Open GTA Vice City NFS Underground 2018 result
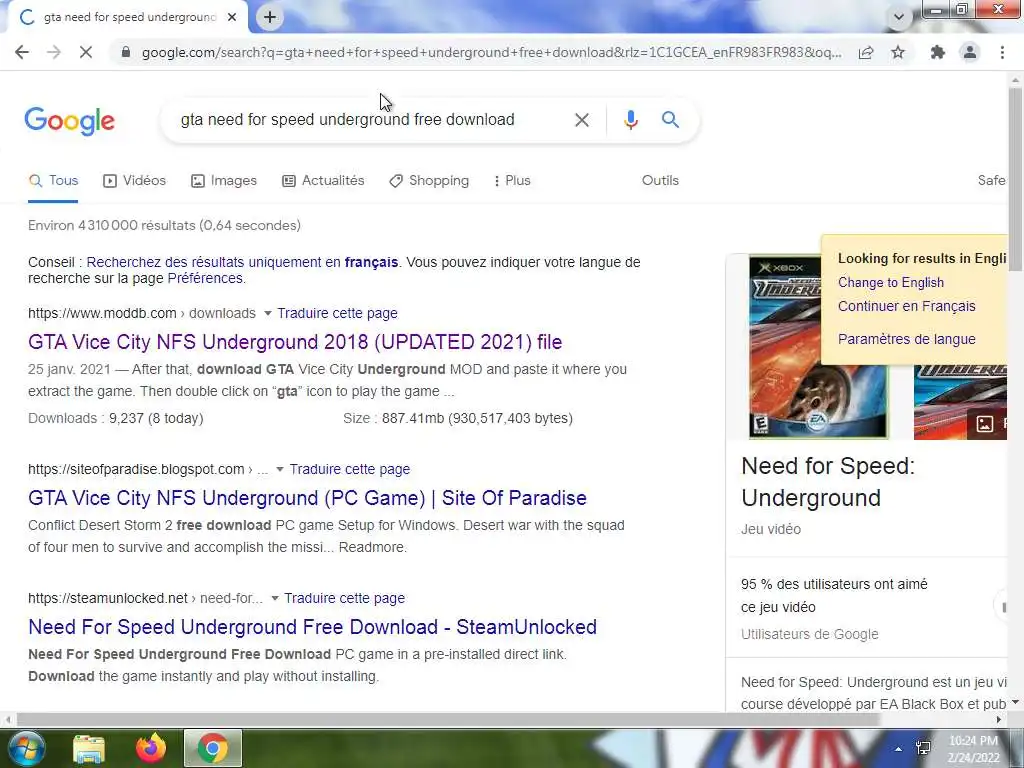 pyautogui.click(x=295, y=342)
